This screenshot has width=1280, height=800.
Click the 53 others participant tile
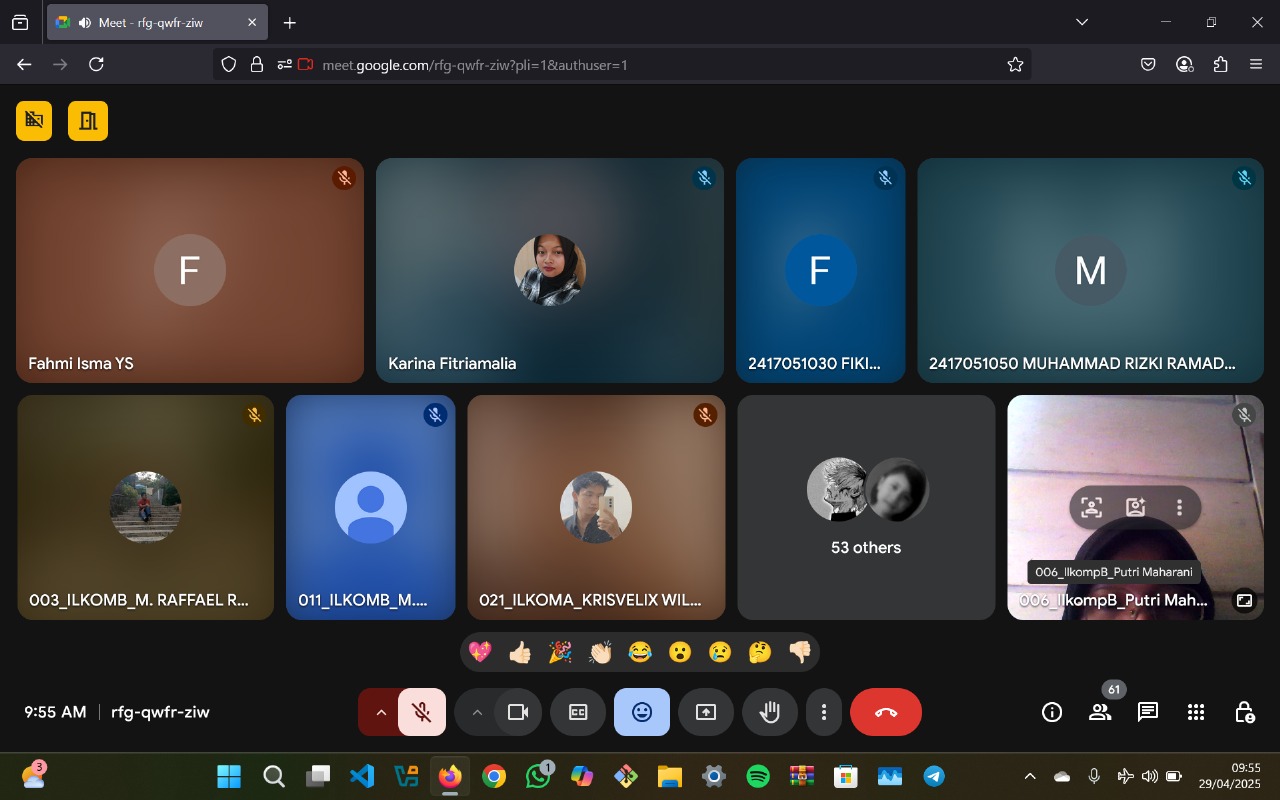coord(866,507)
